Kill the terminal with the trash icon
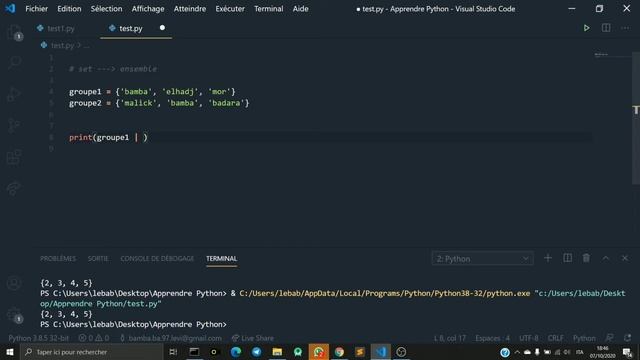Screen dimensions: 640x360 point(586,258)
